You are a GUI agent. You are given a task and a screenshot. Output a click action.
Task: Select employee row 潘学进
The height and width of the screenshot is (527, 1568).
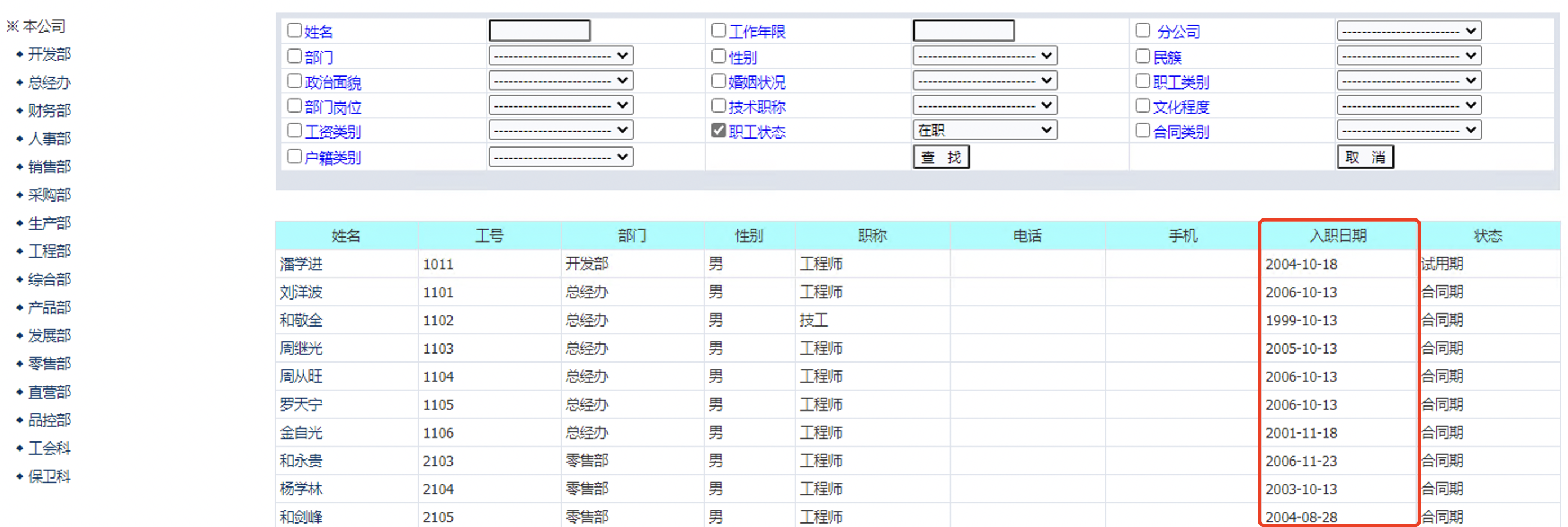301,265
